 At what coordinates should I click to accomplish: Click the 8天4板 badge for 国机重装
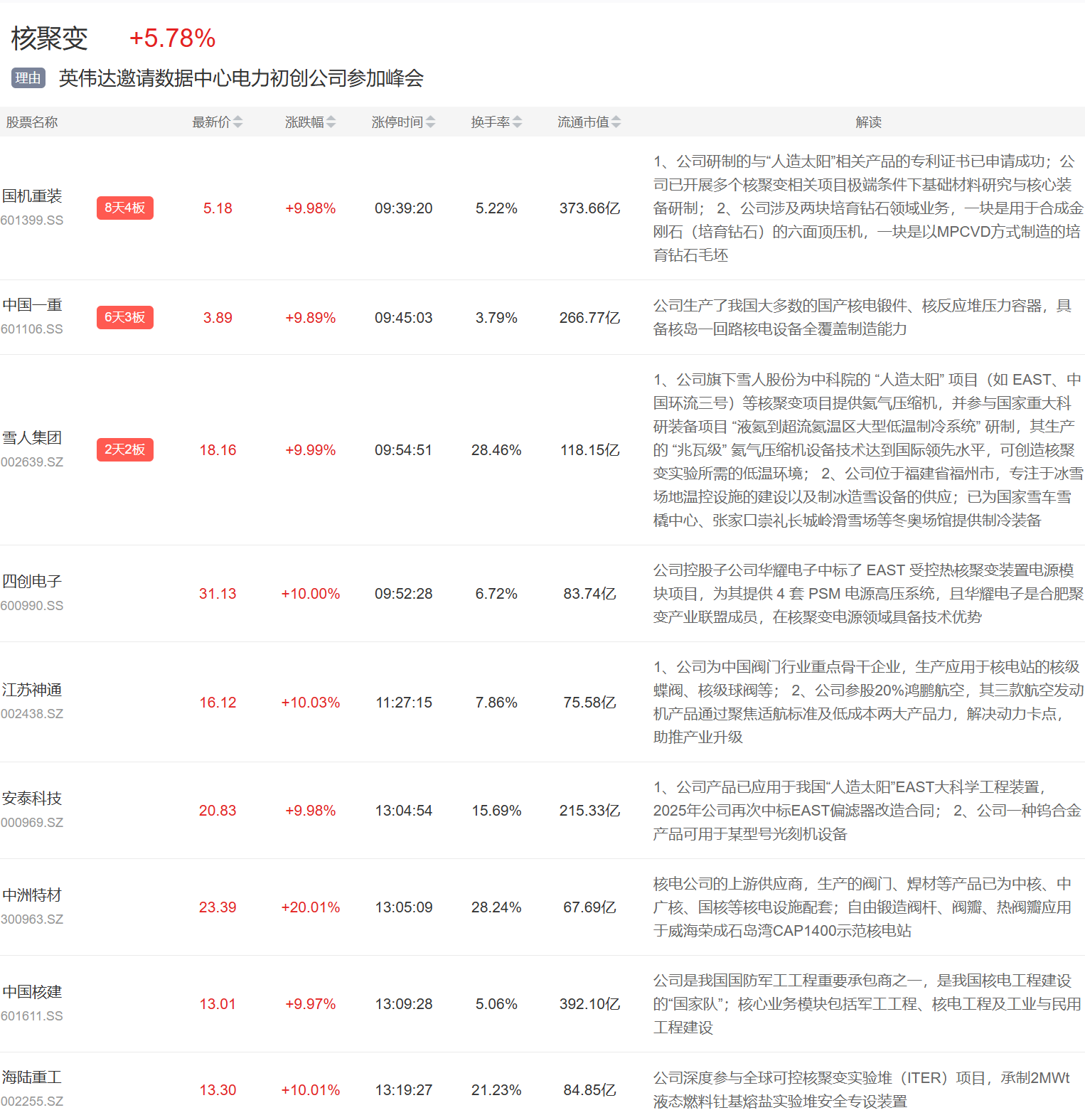[x=124, y=208]
